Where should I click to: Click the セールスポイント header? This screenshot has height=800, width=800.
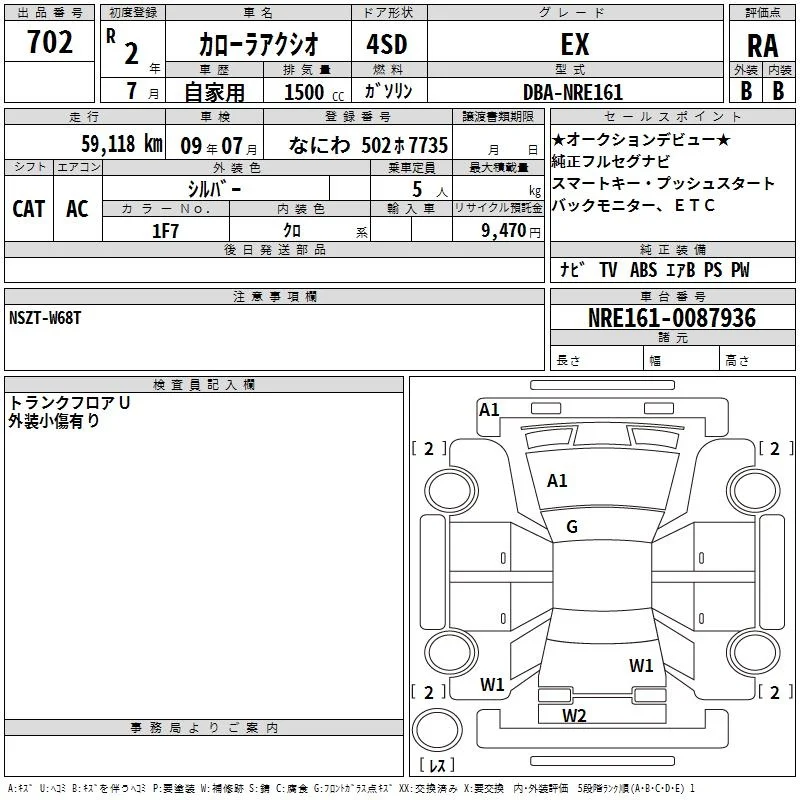coord(672,116)
